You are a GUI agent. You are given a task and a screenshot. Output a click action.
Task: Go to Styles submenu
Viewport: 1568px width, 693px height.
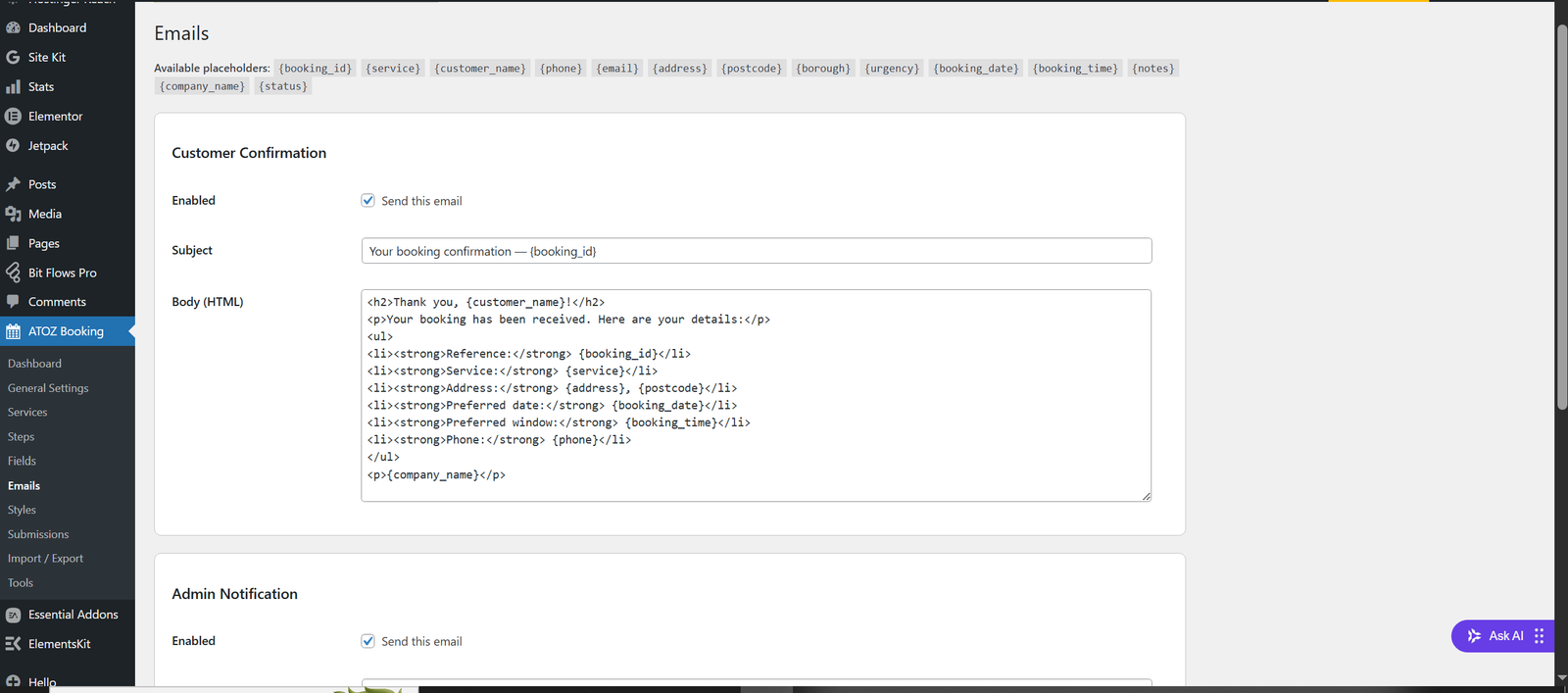click(x=22, y=510)
